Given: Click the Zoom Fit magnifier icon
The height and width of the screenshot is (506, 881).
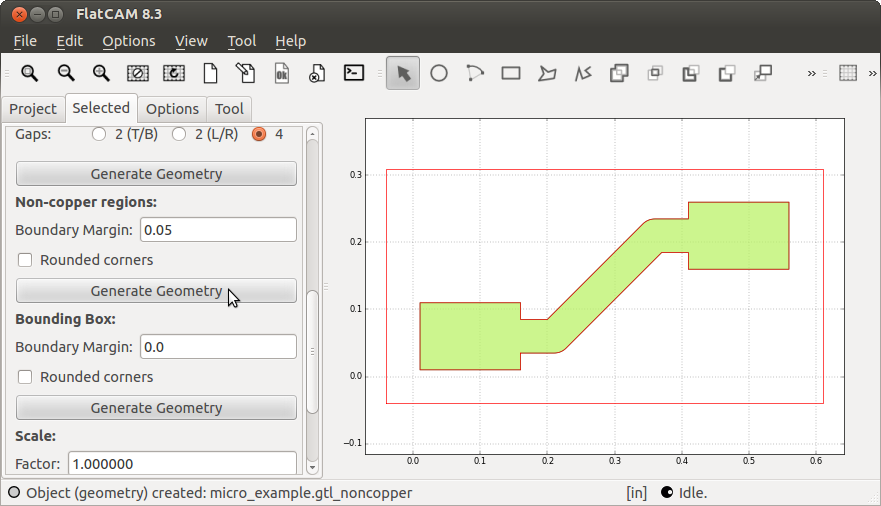Looking at the screenshot, I should click(x=30, y=73).
